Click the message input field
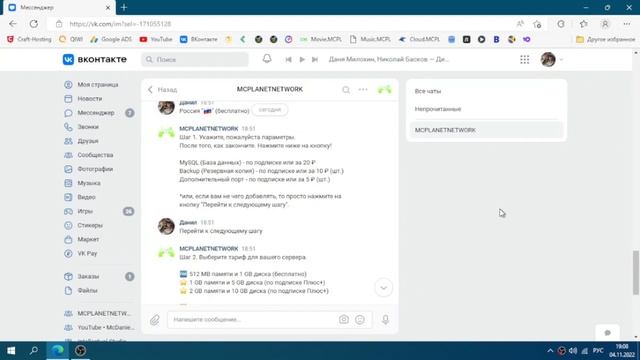The width and height of the screenshot is (640, 360). click(253, 320)
